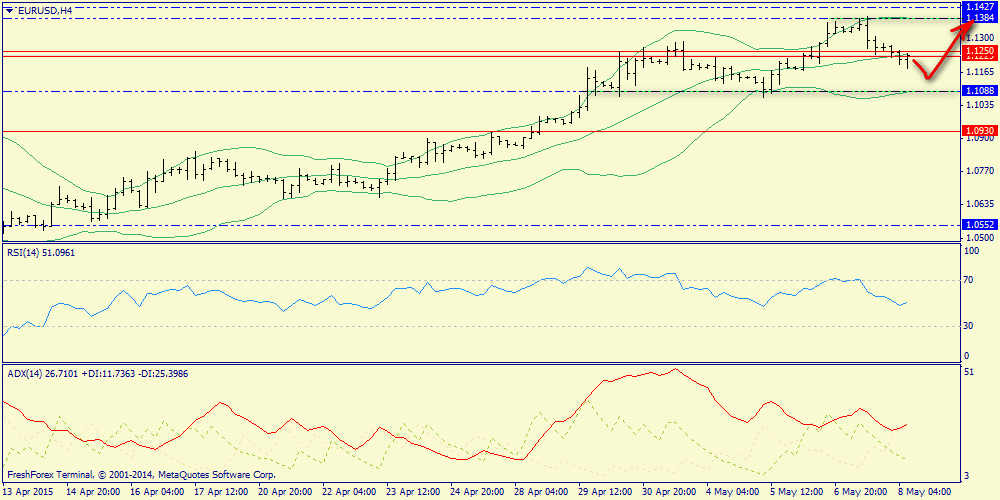Open the dropdown arrow beside EURUSD,H4
The image size is (1000, 500).
(x=9, y=9)
